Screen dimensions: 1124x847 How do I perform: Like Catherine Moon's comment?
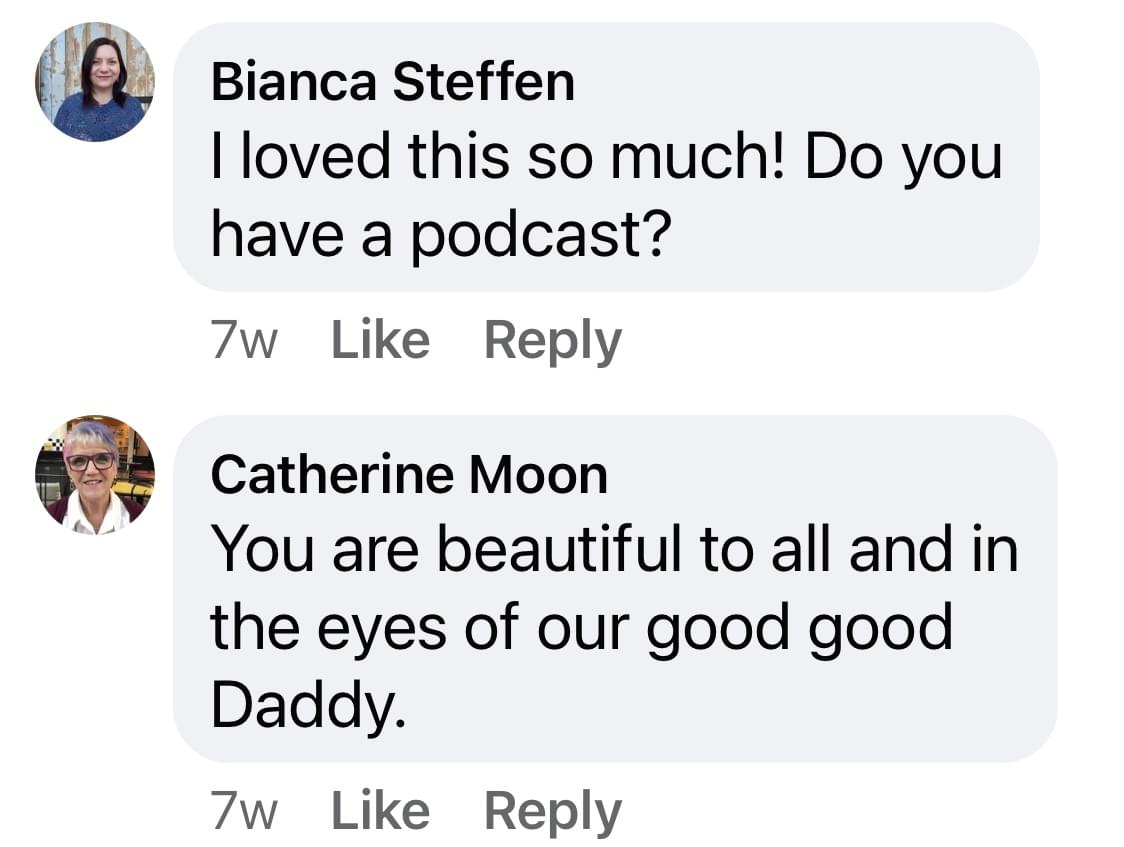[380, 810]
